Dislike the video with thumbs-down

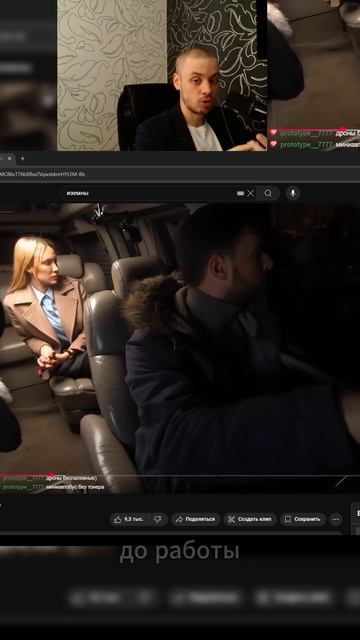[158, 519]
